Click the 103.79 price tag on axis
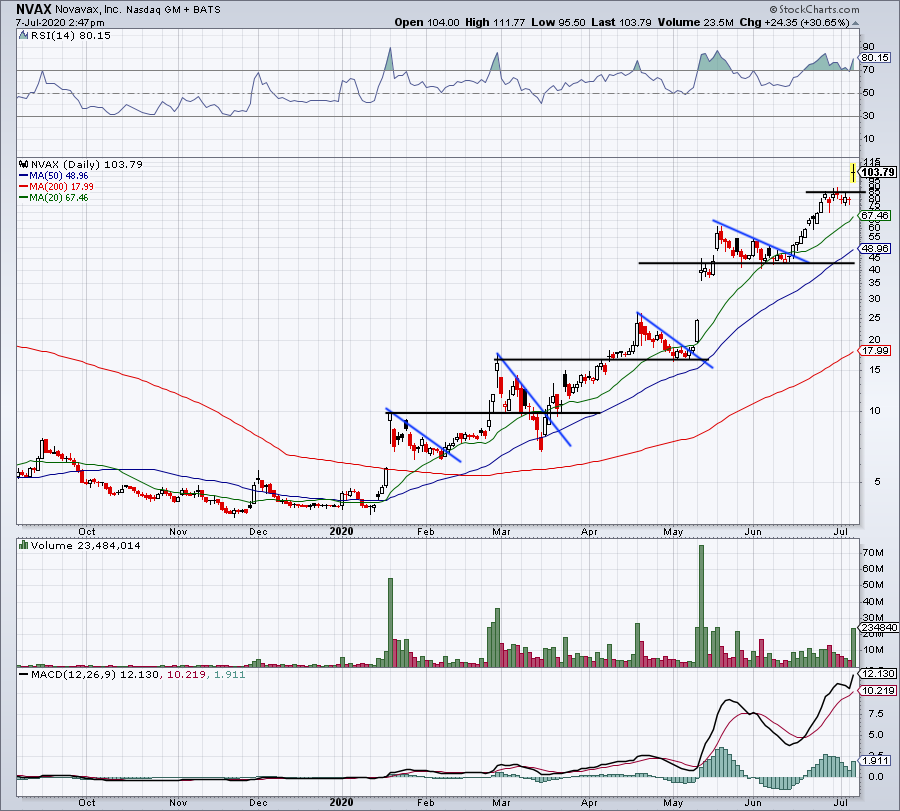The image size is (900, 811). [878, 172]
